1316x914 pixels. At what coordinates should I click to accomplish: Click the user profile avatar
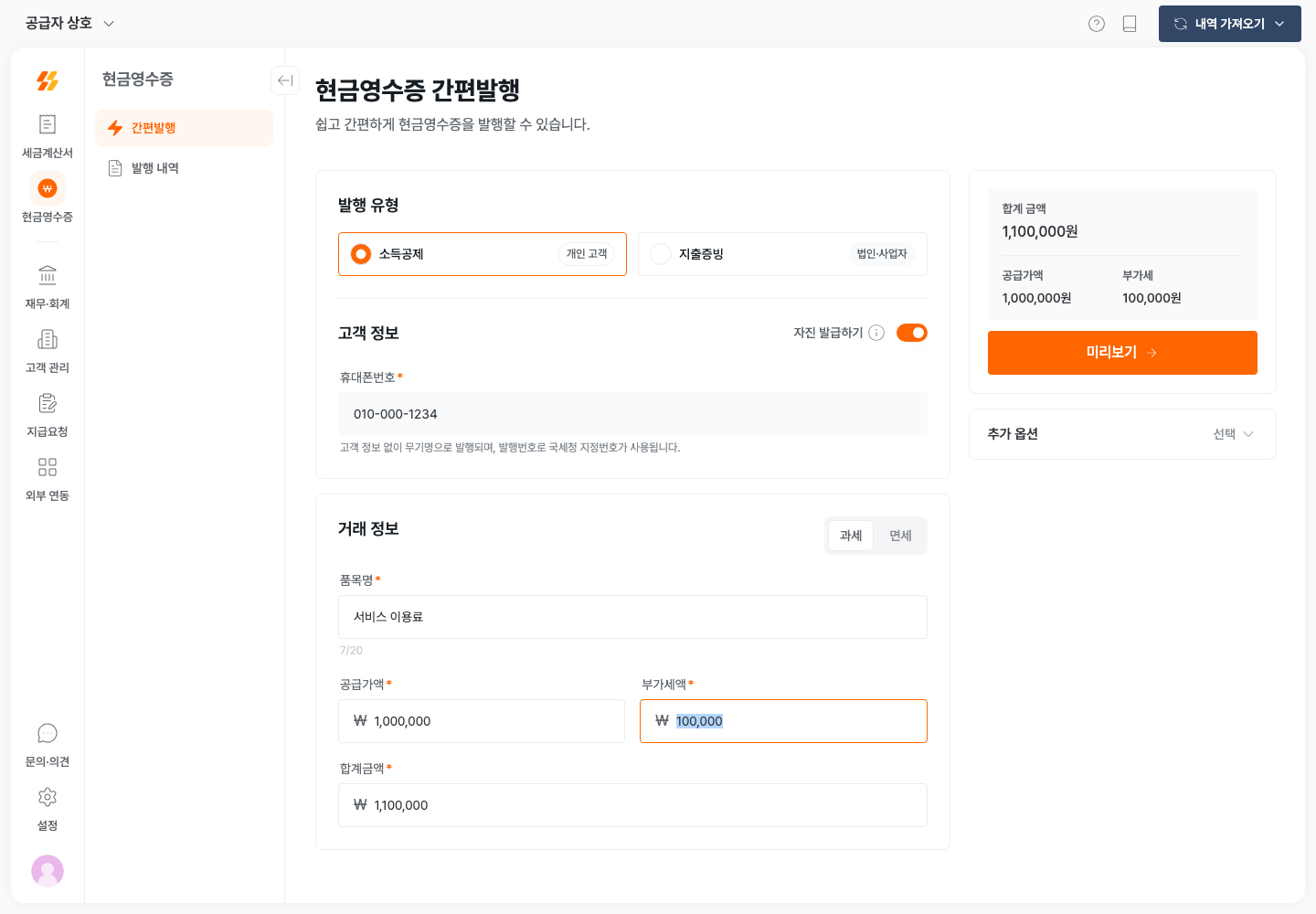48,871
